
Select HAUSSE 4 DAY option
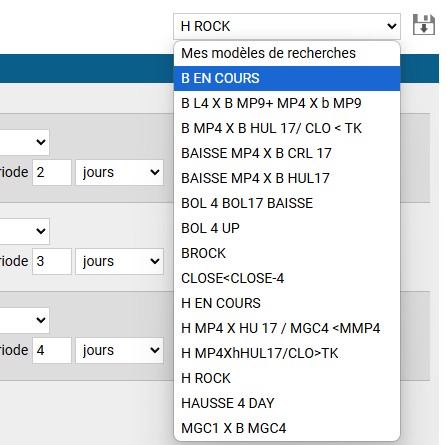[x=287, y=403]
